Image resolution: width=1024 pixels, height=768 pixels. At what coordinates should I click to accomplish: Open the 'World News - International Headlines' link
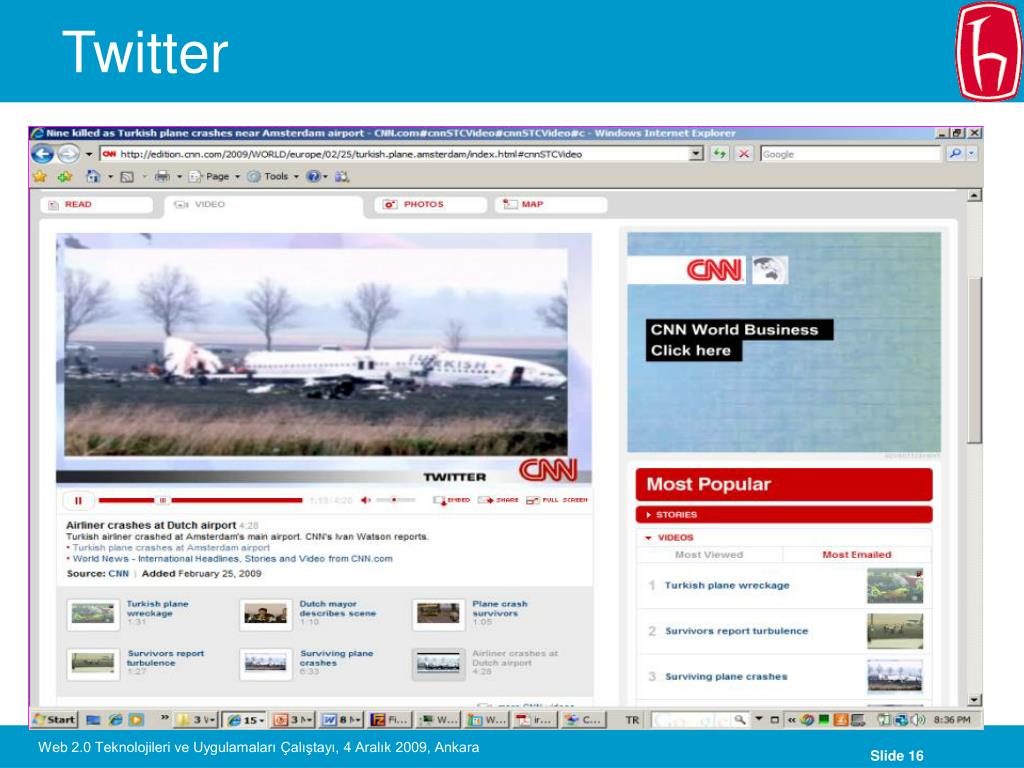click(x=232, y=559)
